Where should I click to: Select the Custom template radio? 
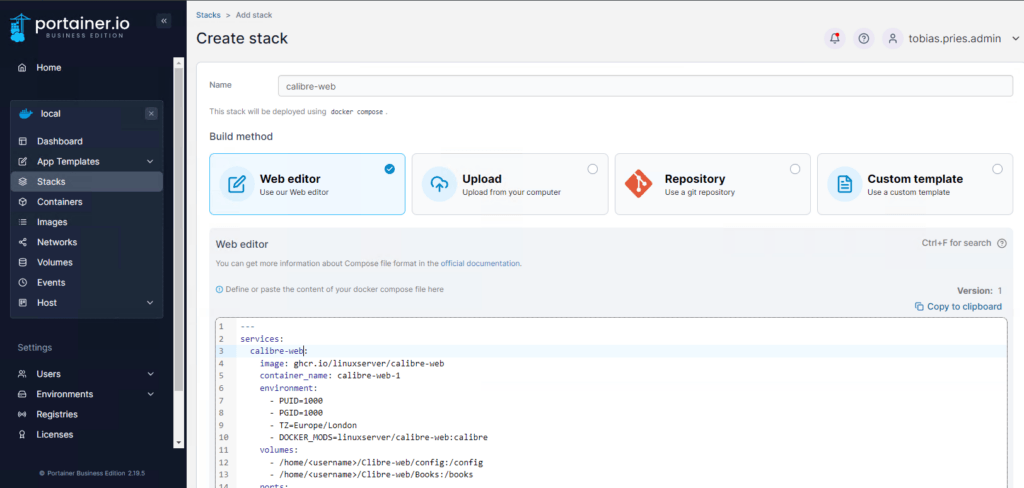pyautogui.click(x=997, y=169)
